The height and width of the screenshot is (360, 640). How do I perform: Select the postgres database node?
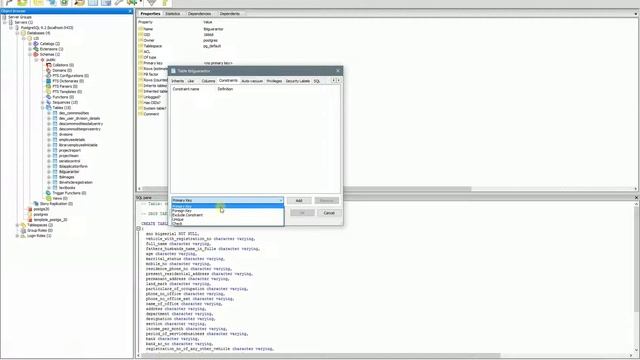point(40,214)
